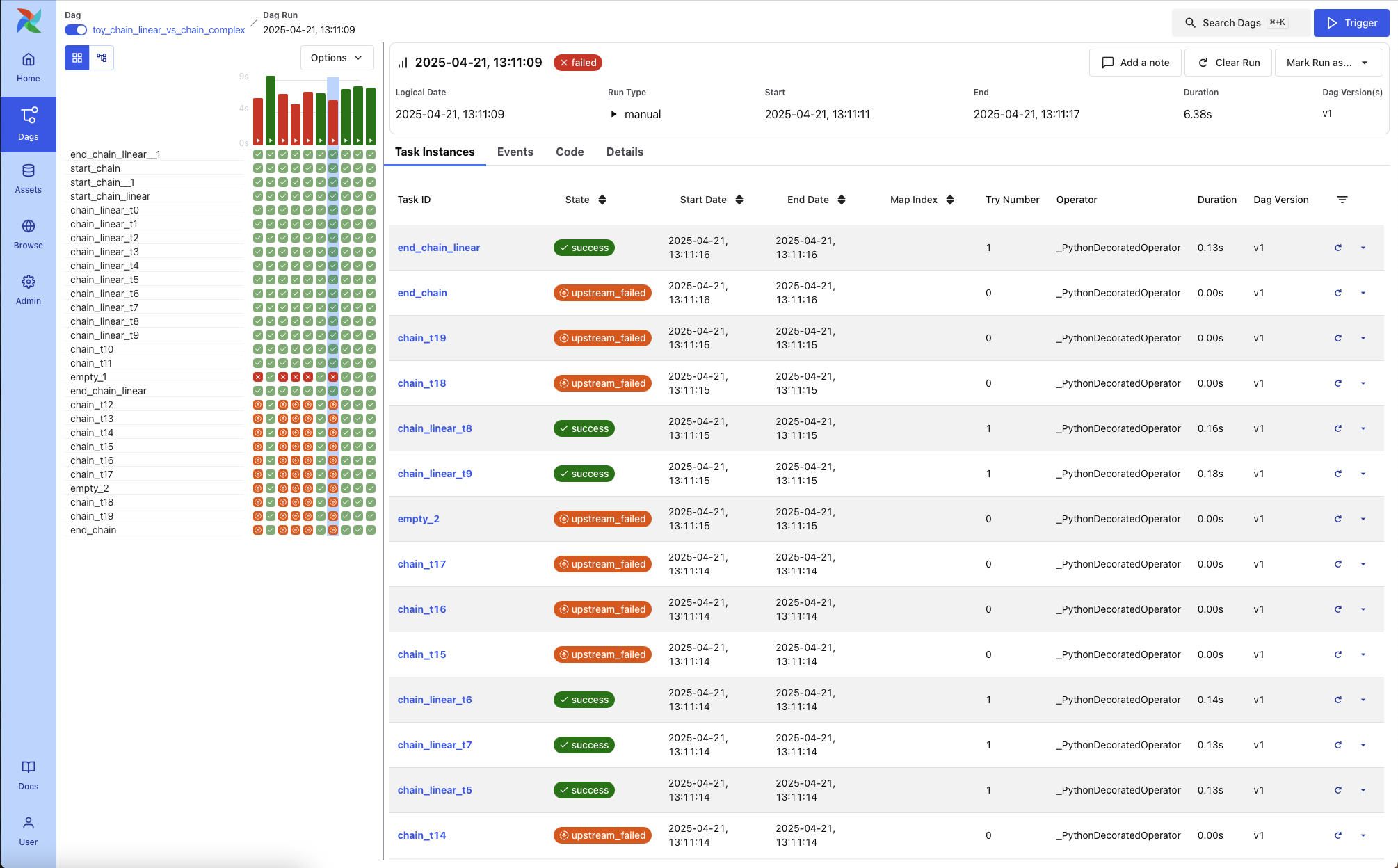Sort by State column toggle

(602, 200)
